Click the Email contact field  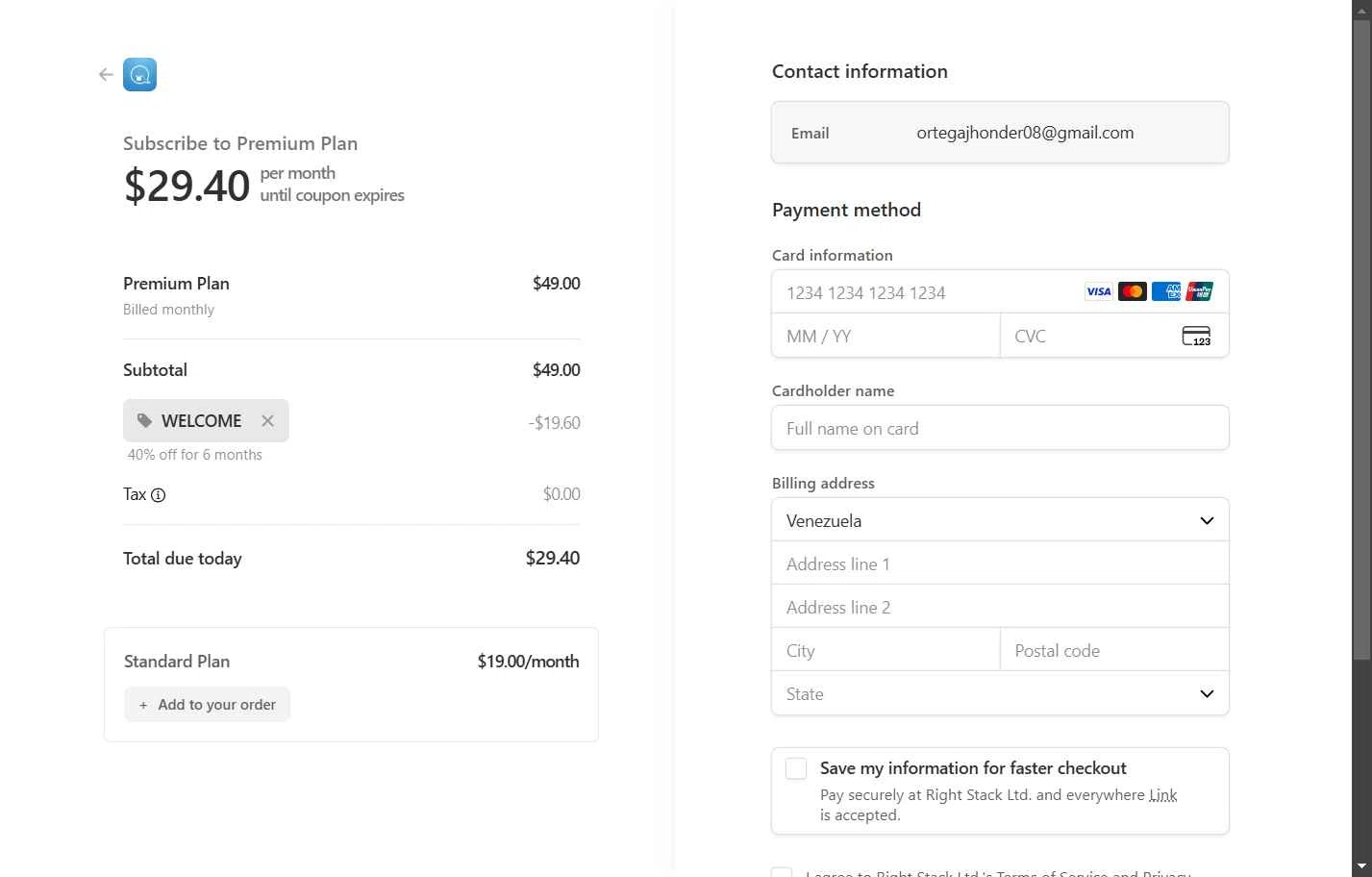[x=1000, y=133]
